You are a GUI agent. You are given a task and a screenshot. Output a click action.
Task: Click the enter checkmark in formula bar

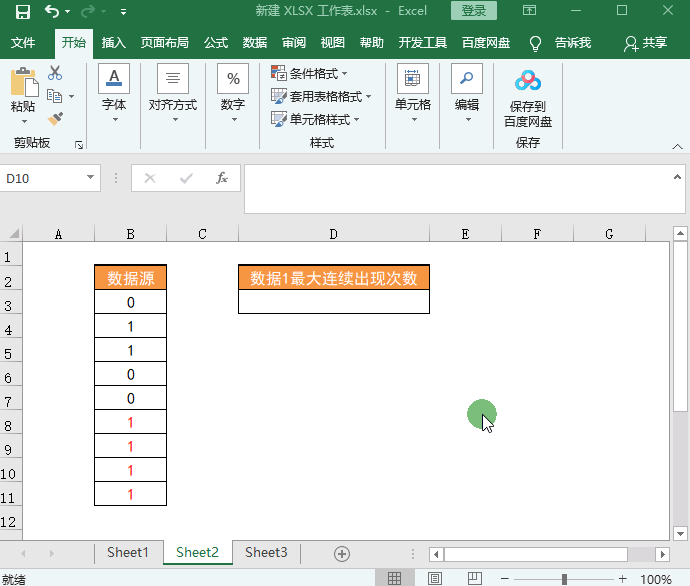pos(186,178)
